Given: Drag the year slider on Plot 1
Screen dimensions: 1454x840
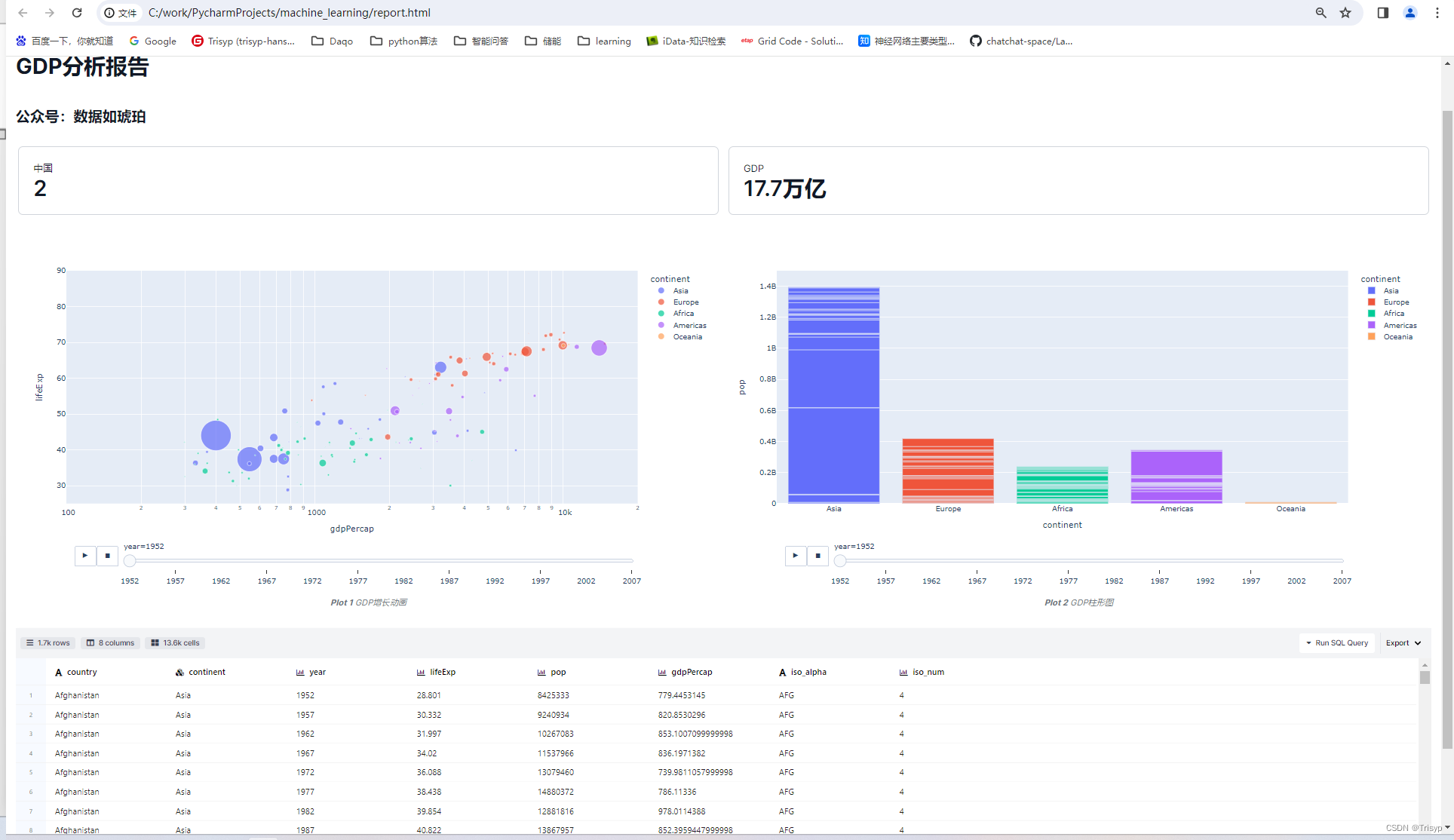Looking at the screenshot, I should 130,558.
